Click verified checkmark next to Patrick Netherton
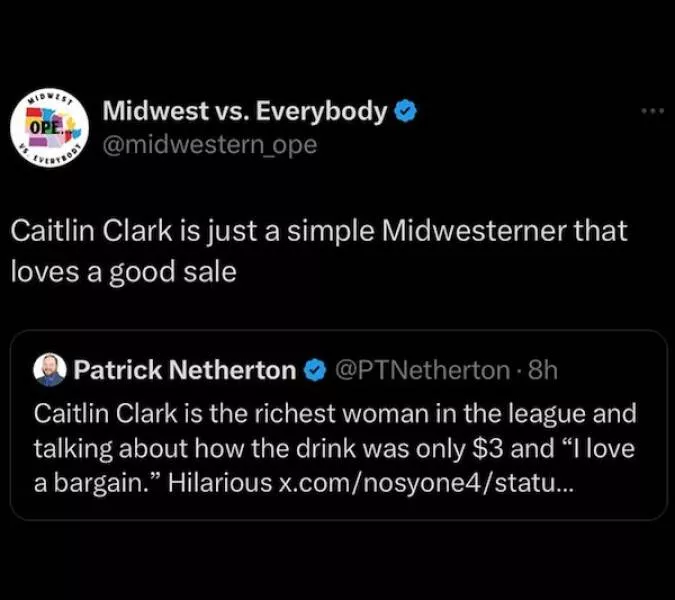675x600 pixels. [x=313, y=371]
